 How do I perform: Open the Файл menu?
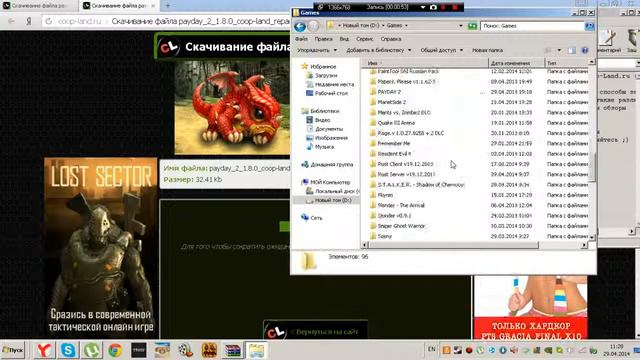pyautogui.click(x=301, y=39)
